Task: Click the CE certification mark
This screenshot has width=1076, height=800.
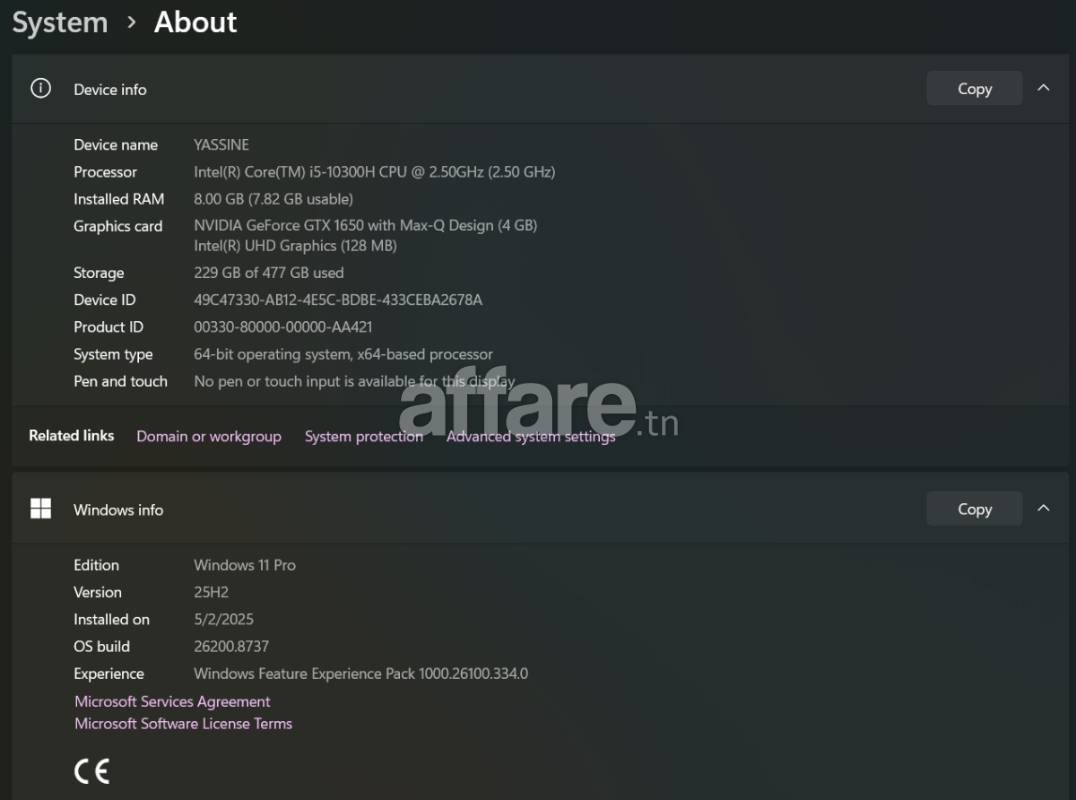Action: [91, 771]
